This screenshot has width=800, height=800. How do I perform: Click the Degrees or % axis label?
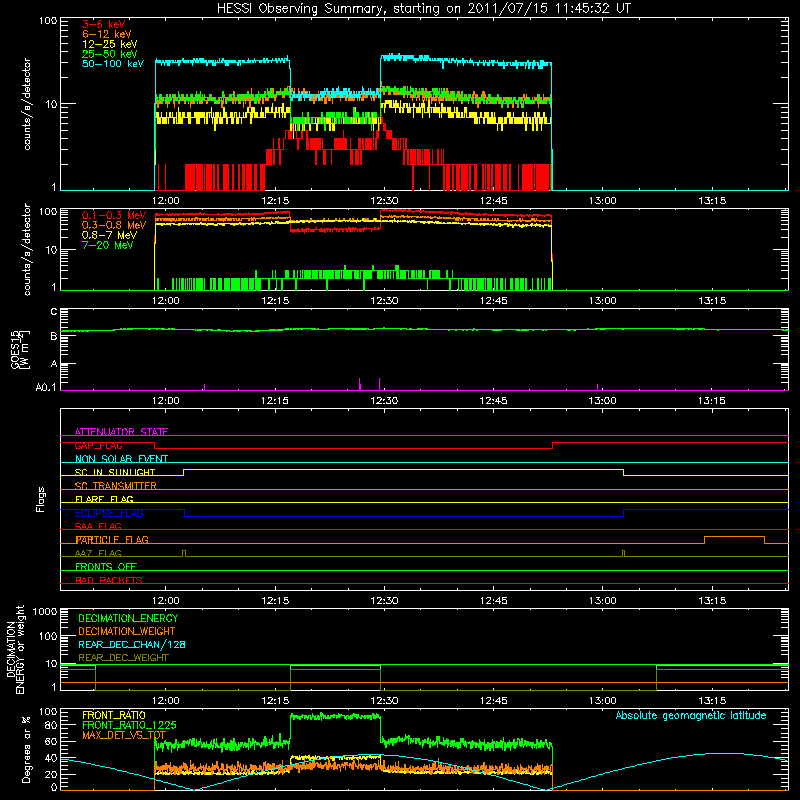point(26,749)
